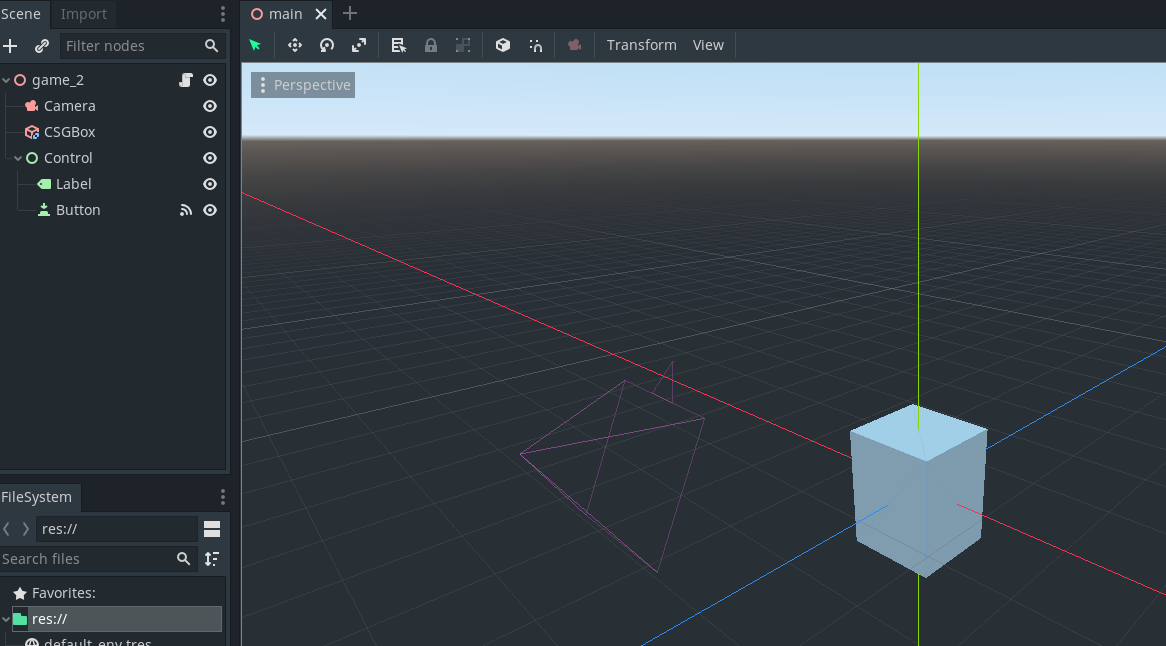The height and width of the screenshot is (646, 1166).
Task: Close the main scene tab
Action: coord(321,14)
